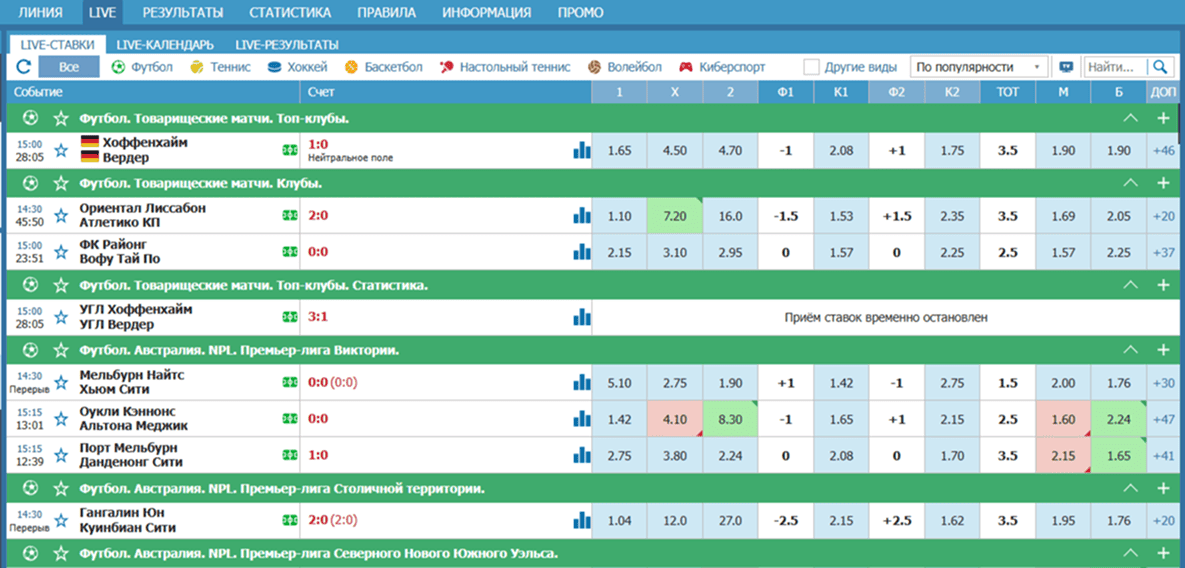Viewport: 1185px width, 568px height.
Task: Favorite the Премьер-лига Столичной территории league star
Action: pos(61,489)
